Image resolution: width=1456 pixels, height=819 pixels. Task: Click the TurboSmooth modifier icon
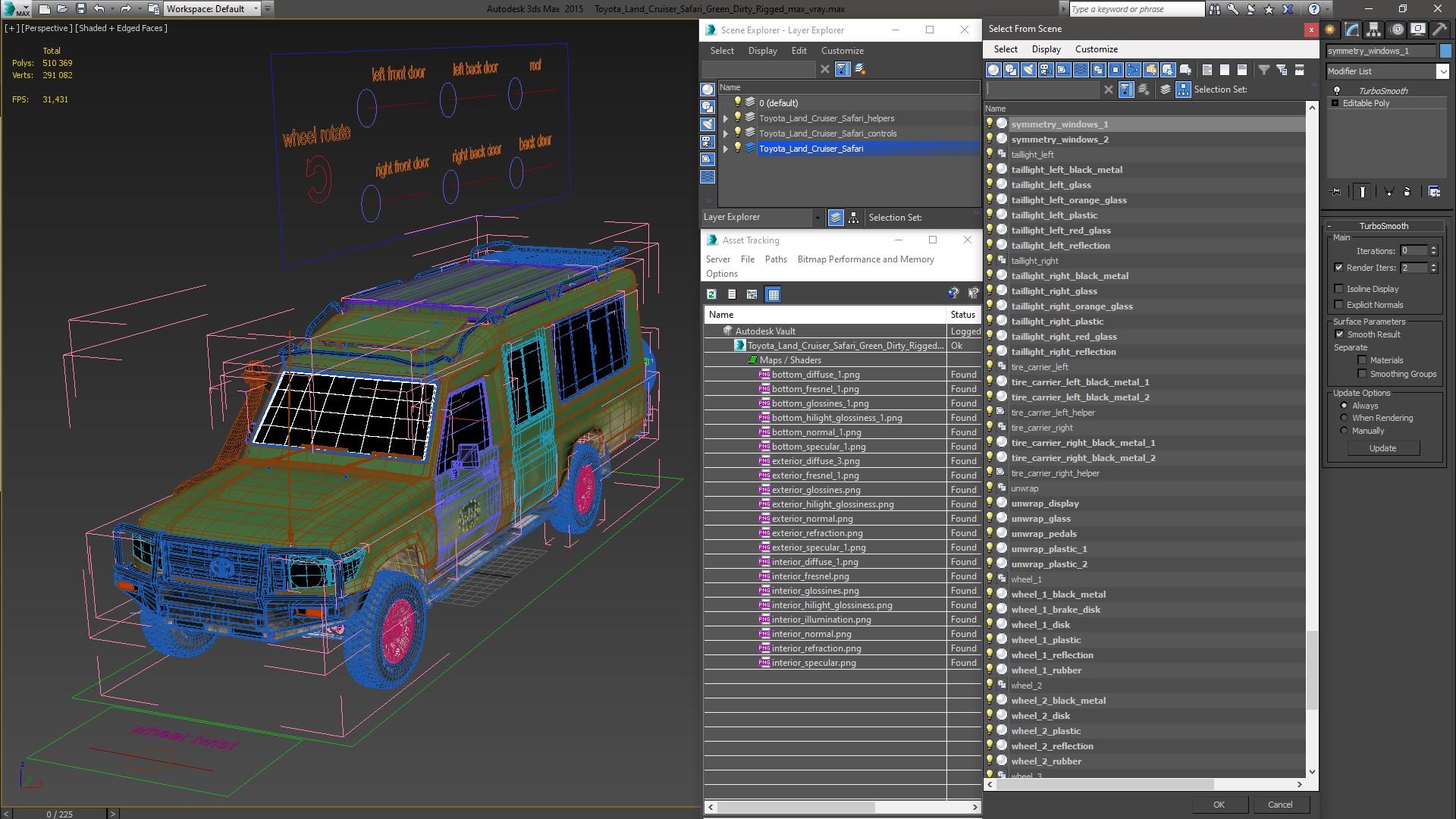pos(1337,90)
